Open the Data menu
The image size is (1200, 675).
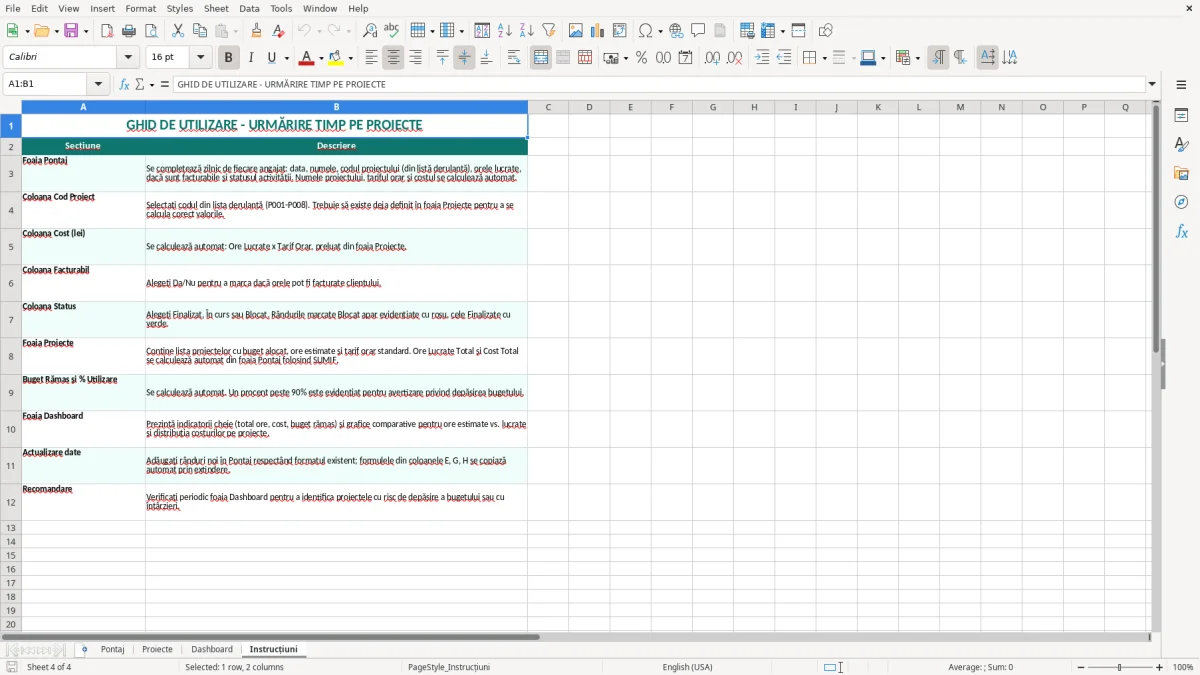249,8
